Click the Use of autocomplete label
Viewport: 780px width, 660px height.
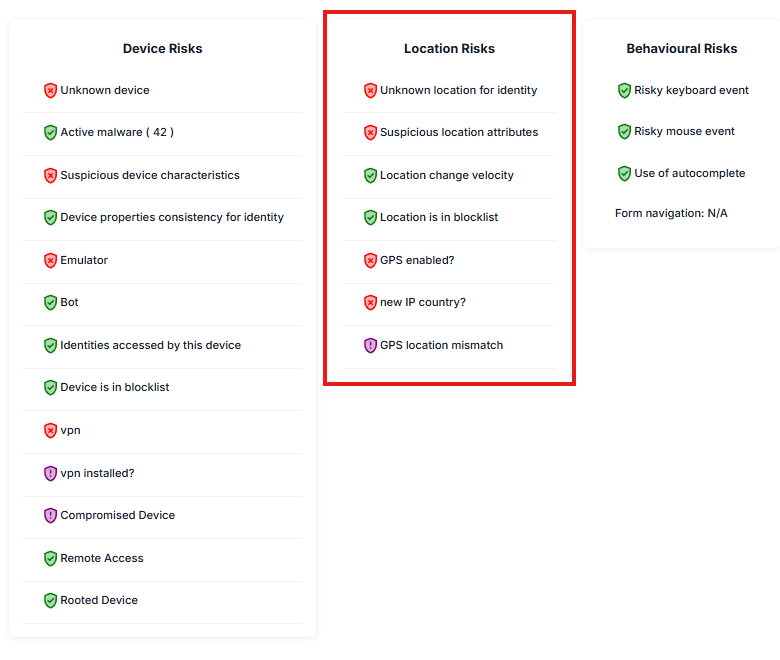[689, 173]
